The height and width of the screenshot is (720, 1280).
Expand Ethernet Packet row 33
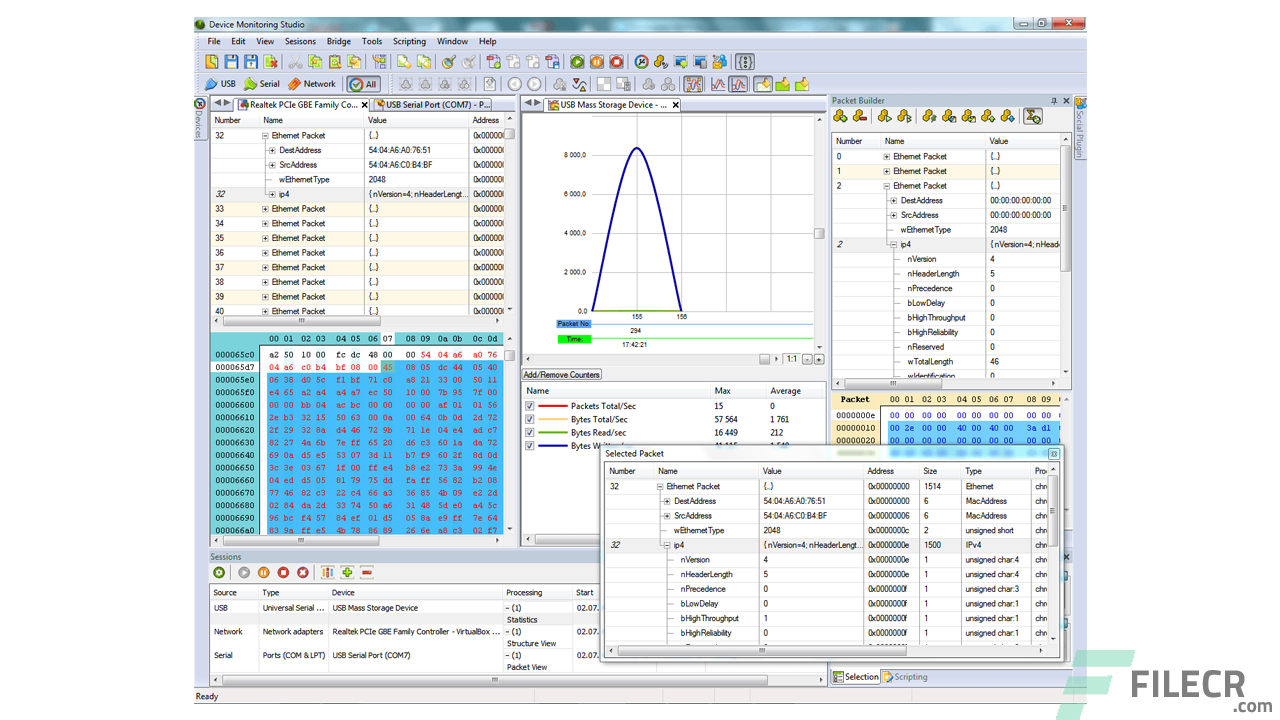265,209
